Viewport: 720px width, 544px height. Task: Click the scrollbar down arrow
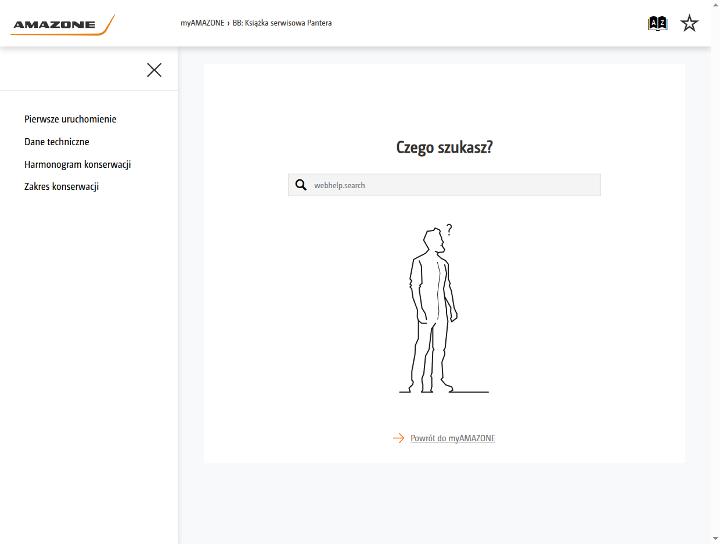(715, 539)
